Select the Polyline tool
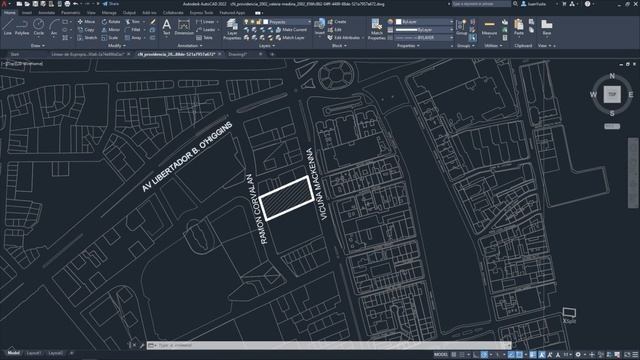The height and width of the screenshot is (360, 640). (x=22, y=27)
